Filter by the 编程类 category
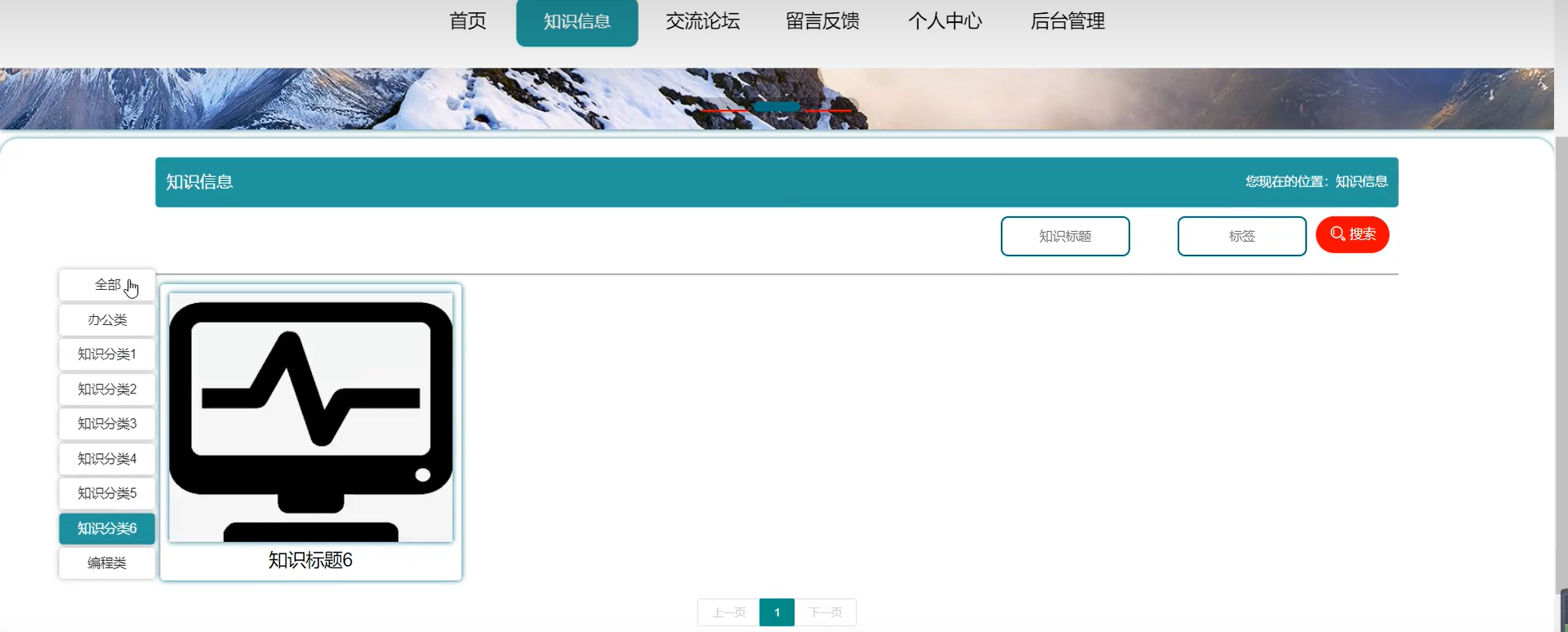1568x632 pixels. 107,563
